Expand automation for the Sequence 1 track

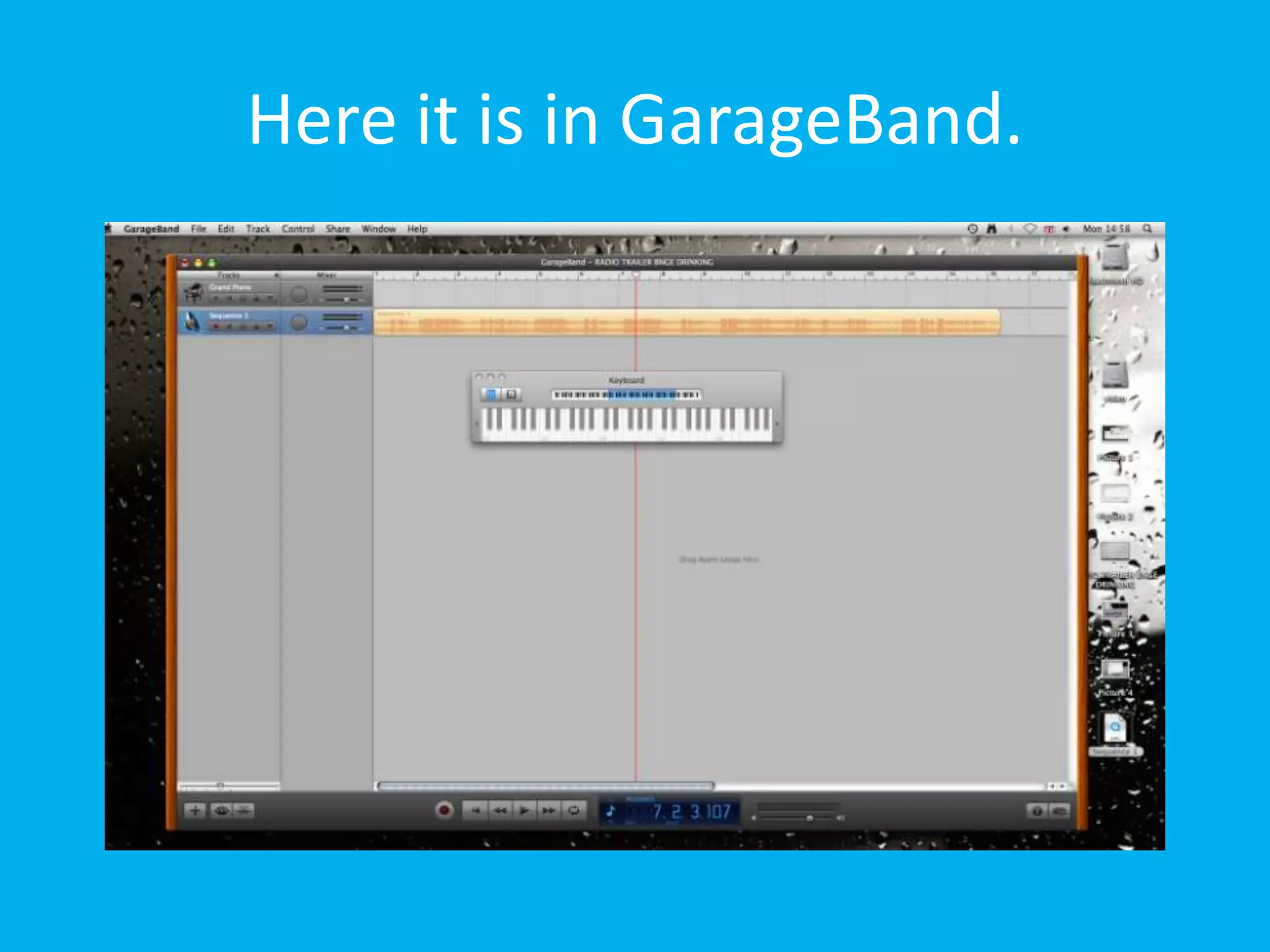click(270, 327)
